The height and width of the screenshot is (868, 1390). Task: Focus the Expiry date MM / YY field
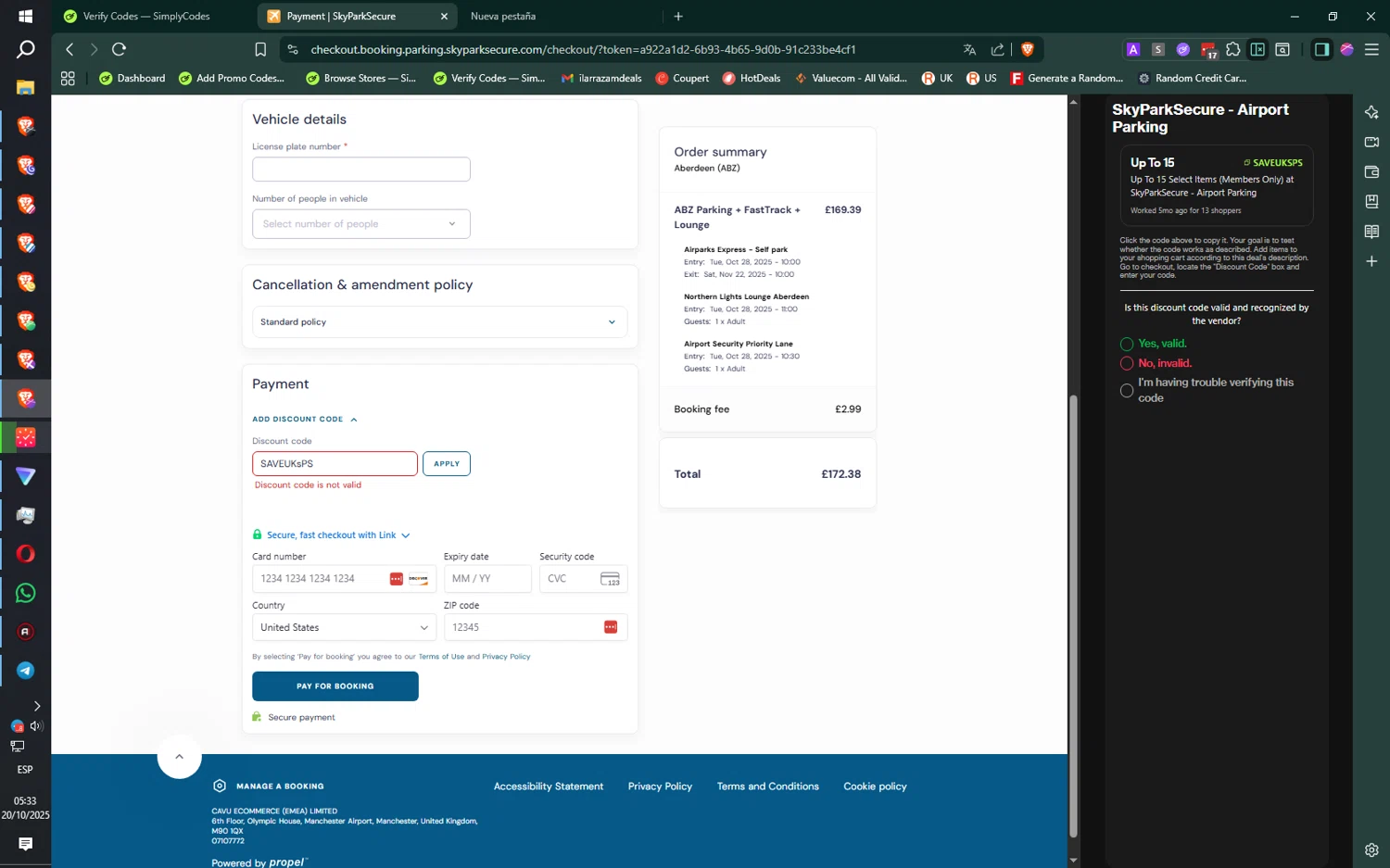pos(487,579)
